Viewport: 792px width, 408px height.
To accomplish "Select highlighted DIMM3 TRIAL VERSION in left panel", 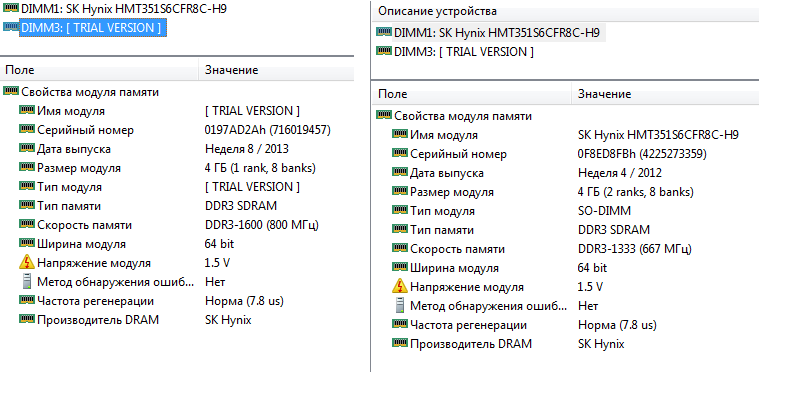I will [x=92, y=28].
